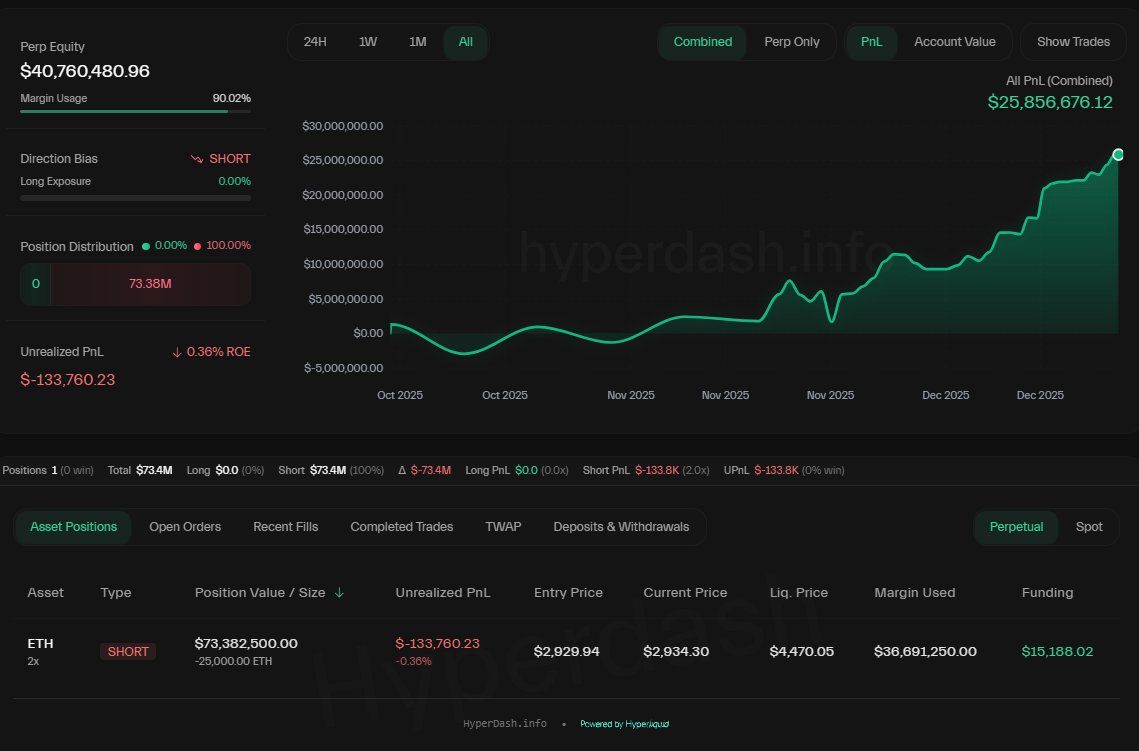
Task: Select the 24H time range
Action: click(315, 42)
